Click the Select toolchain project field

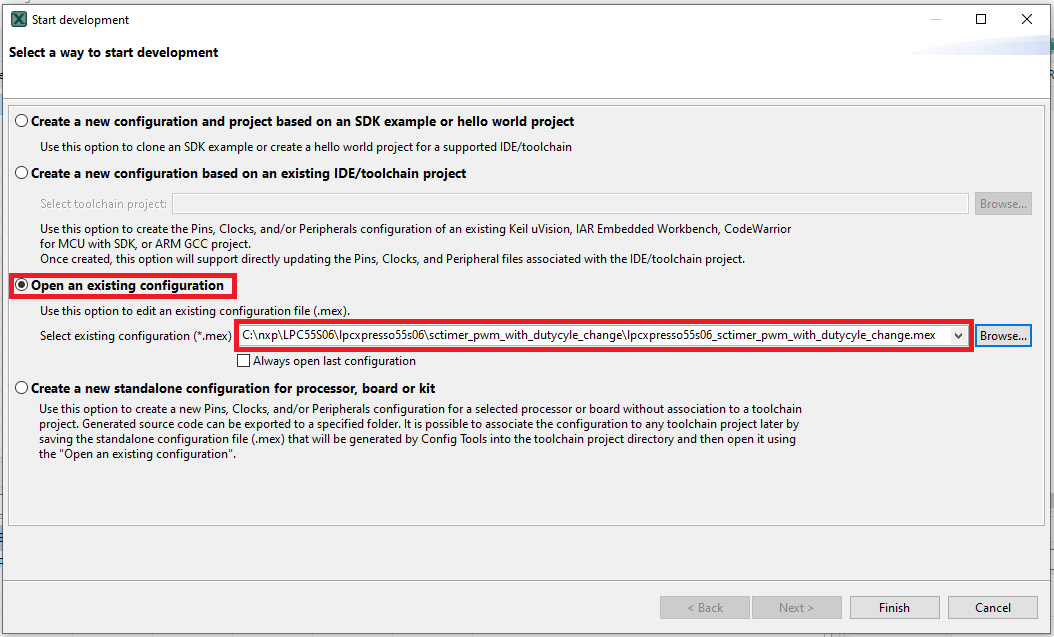pyautogui.click(x=570, y=204)
